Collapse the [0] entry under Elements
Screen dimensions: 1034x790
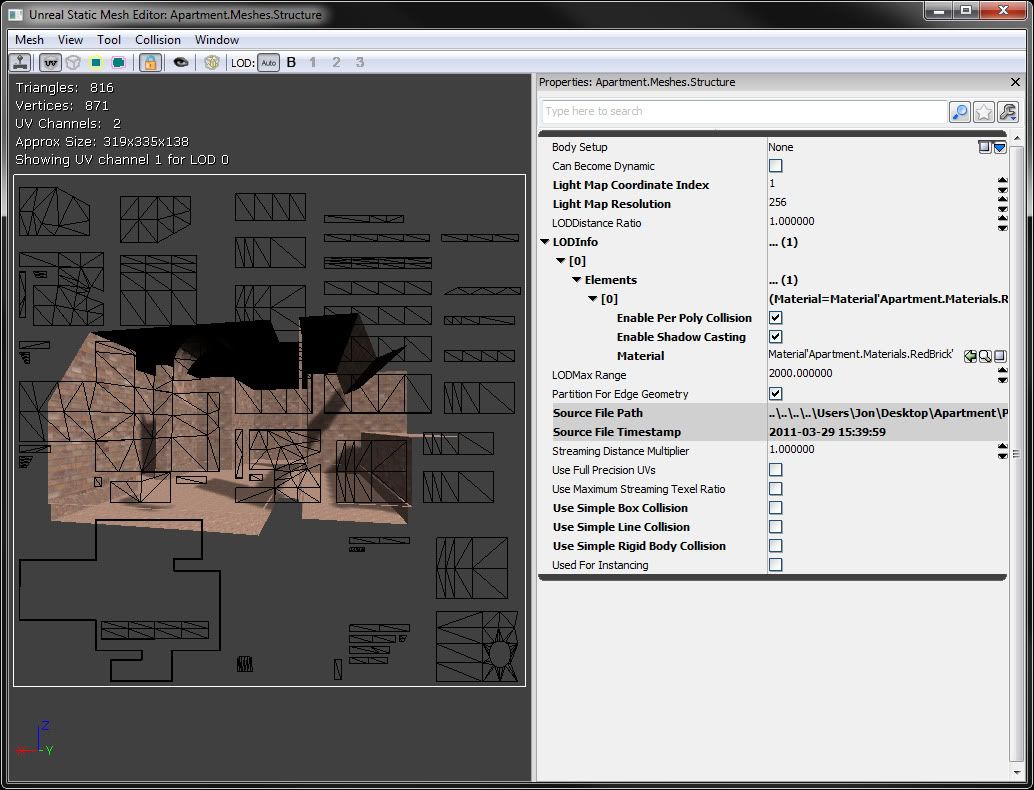[592, 299]
